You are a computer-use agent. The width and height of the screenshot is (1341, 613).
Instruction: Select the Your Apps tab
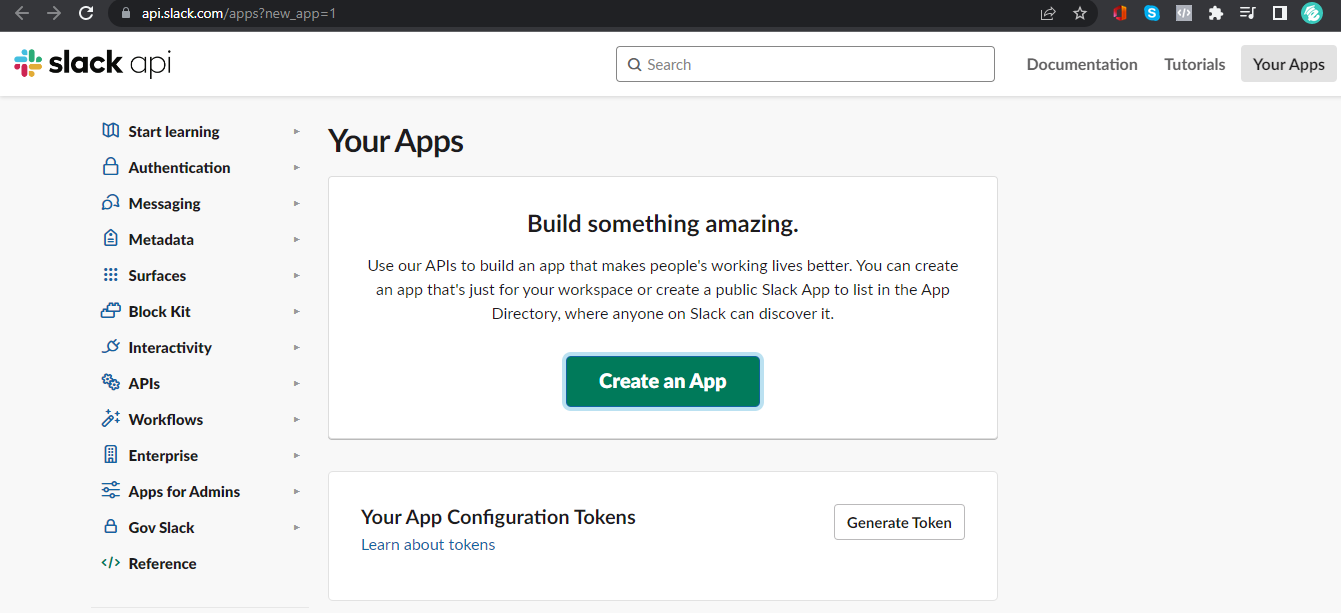[1288, 64]
